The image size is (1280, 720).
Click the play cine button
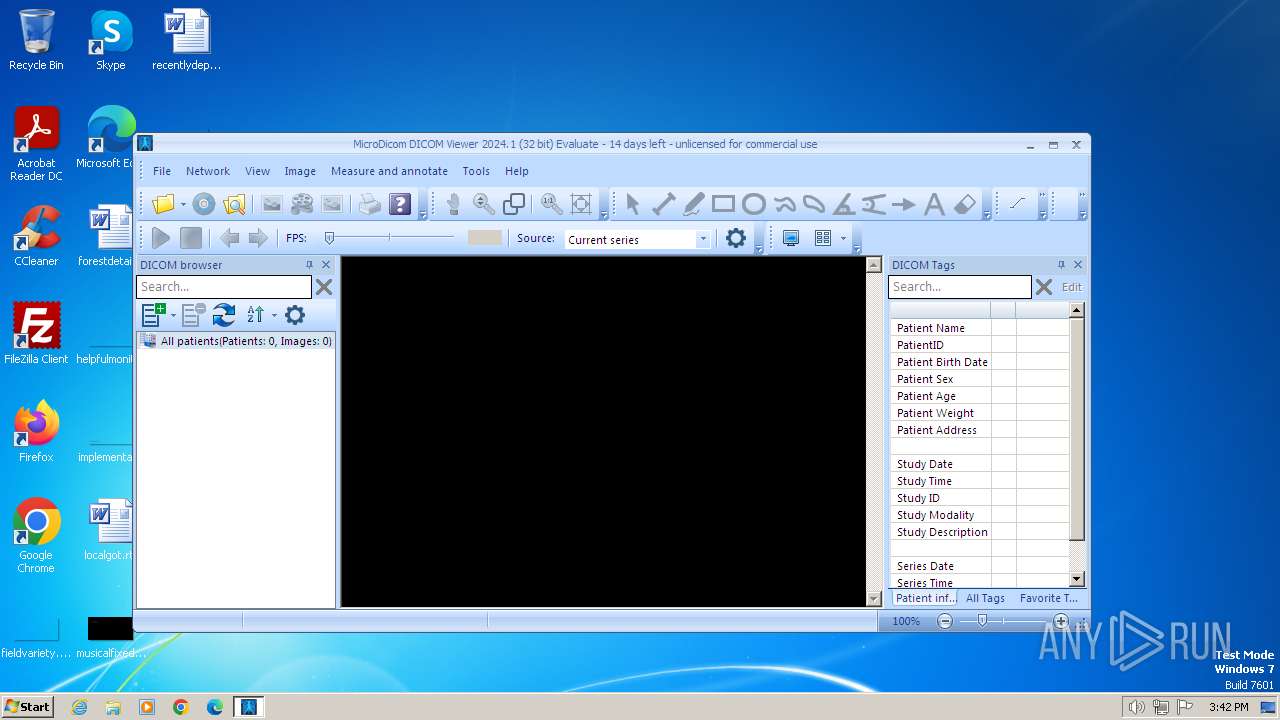pyautogui.click(x=161, y=238)
